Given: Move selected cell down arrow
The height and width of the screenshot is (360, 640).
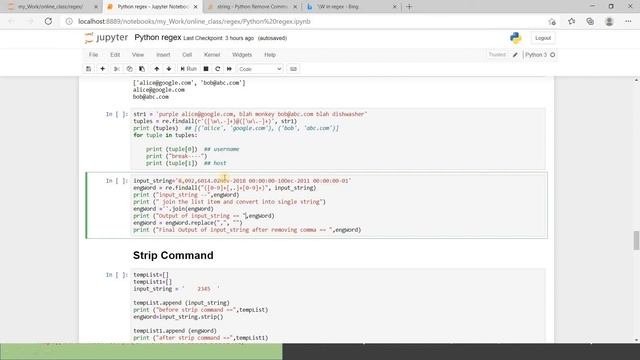Looking at the screenshot, I should 169,69.
